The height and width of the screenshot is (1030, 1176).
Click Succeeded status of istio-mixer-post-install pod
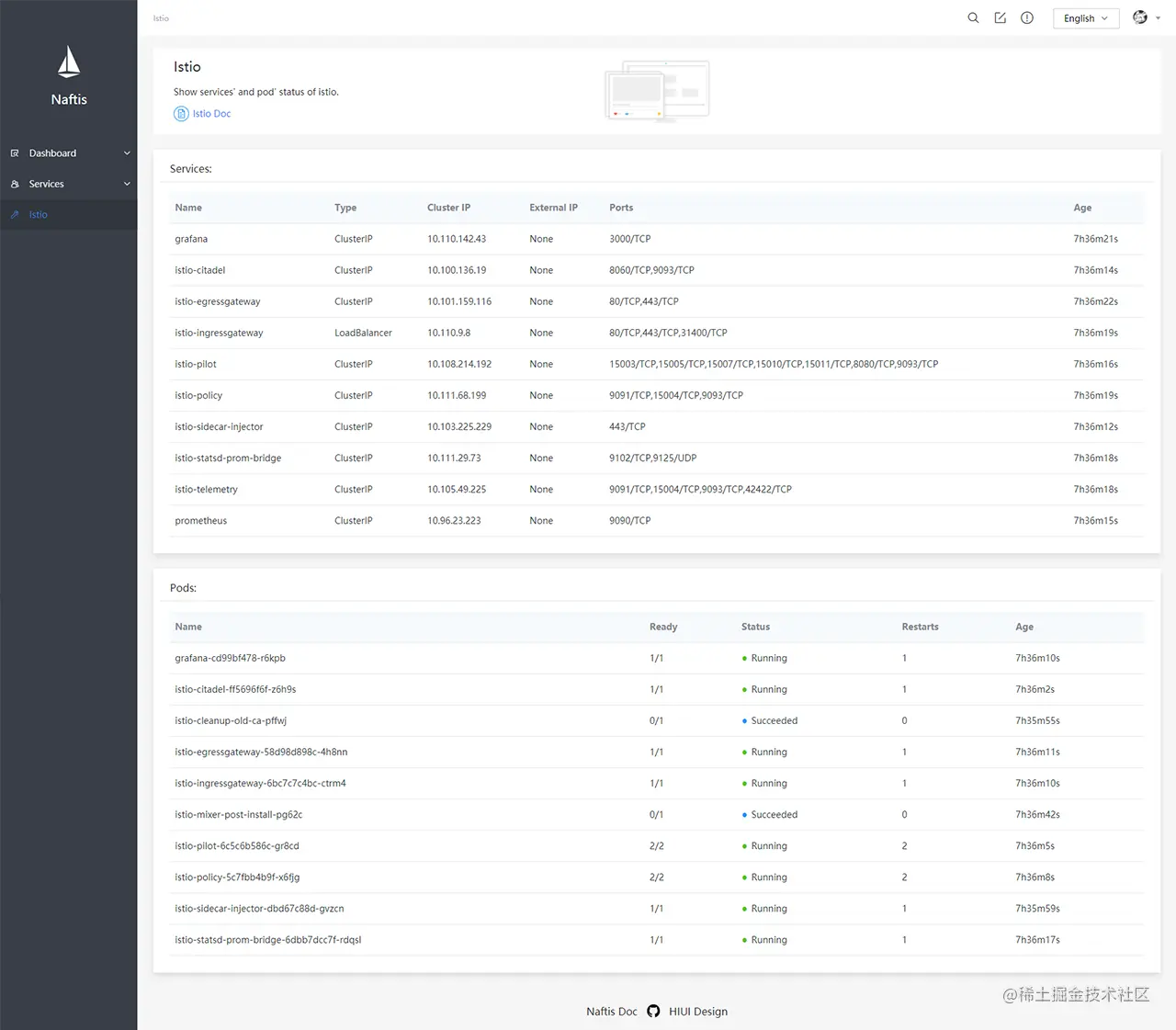point(770,814)
